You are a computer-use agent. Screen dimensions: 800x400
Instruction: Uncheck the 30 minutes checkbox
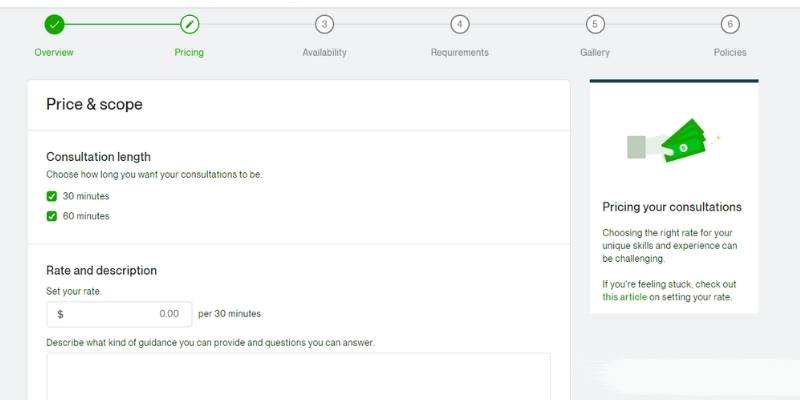52,196
